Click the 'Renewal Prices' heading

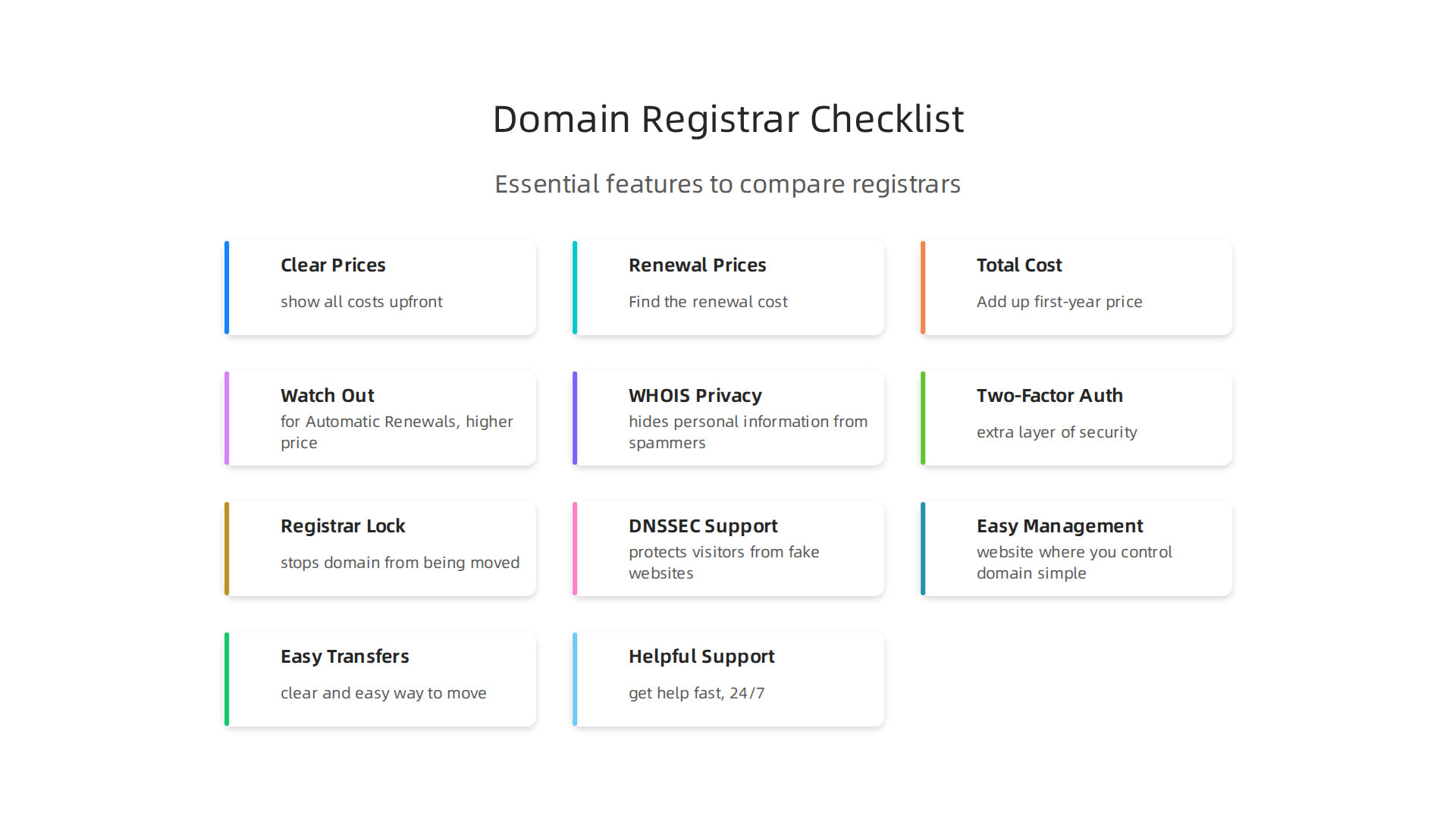(x=698, y=265)
